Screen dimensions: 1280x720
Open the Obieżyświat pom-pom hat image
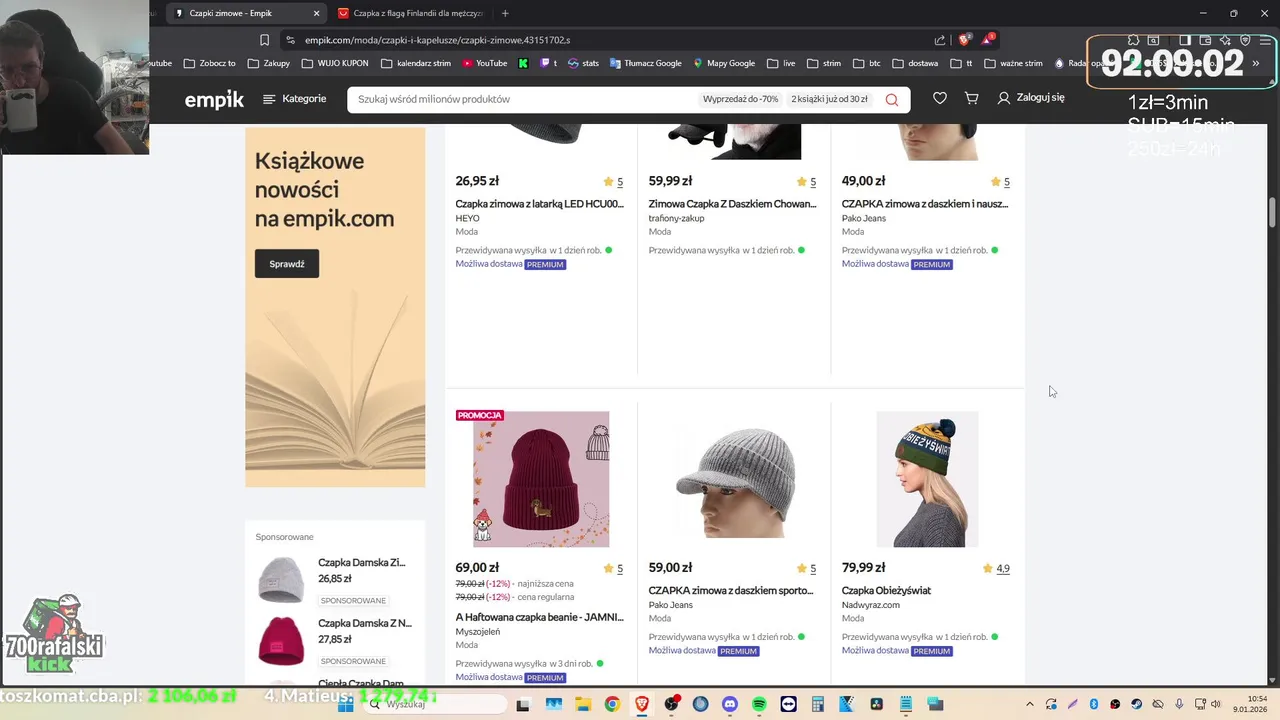tap(927, 479)
